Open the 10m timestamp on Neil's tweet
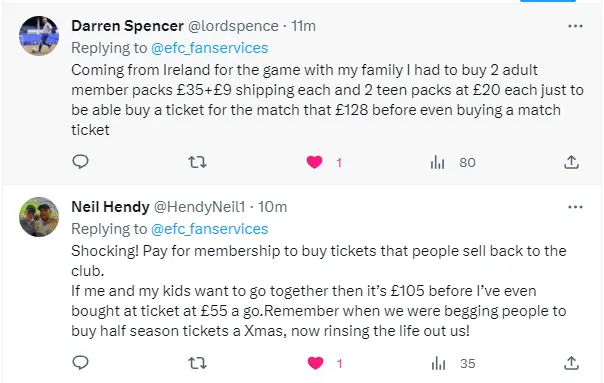The image size is (604, 383). pyautogui.click(x=272, y=207)
